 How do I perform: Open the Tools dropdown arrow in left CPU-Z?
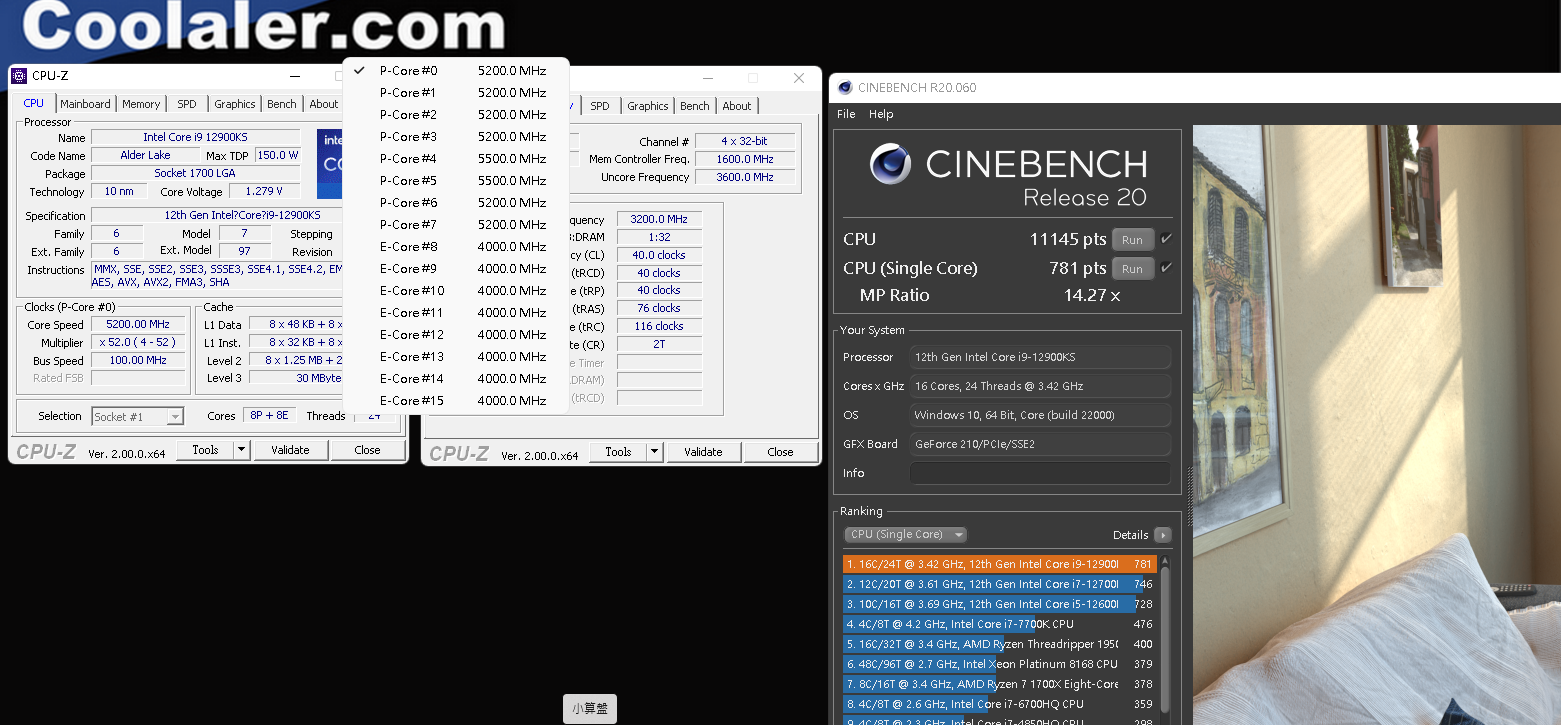click(241, 450)
